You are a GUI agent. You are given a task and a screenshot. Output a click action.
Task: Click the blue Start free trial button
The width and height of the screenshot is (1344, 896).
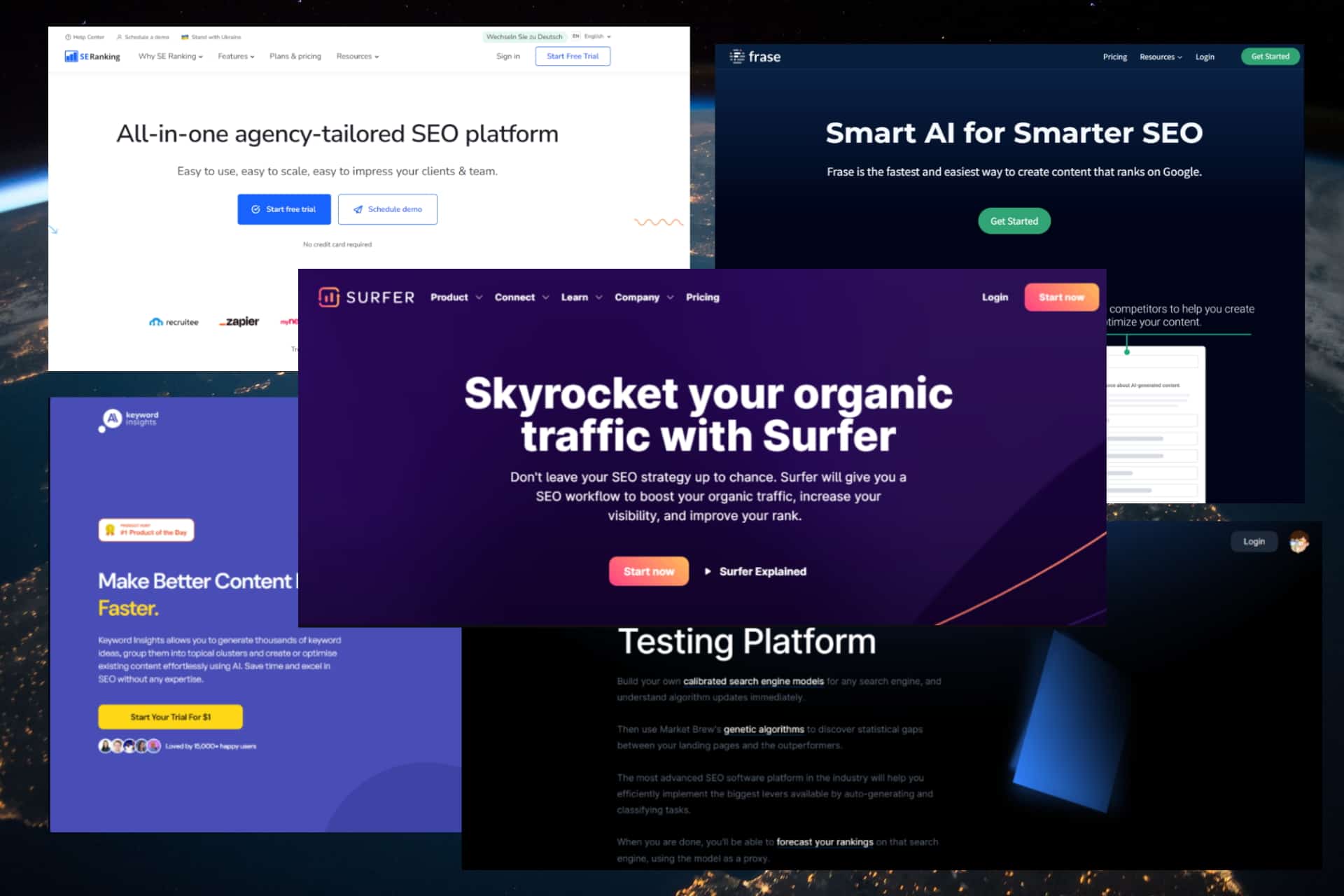point(284,209)
